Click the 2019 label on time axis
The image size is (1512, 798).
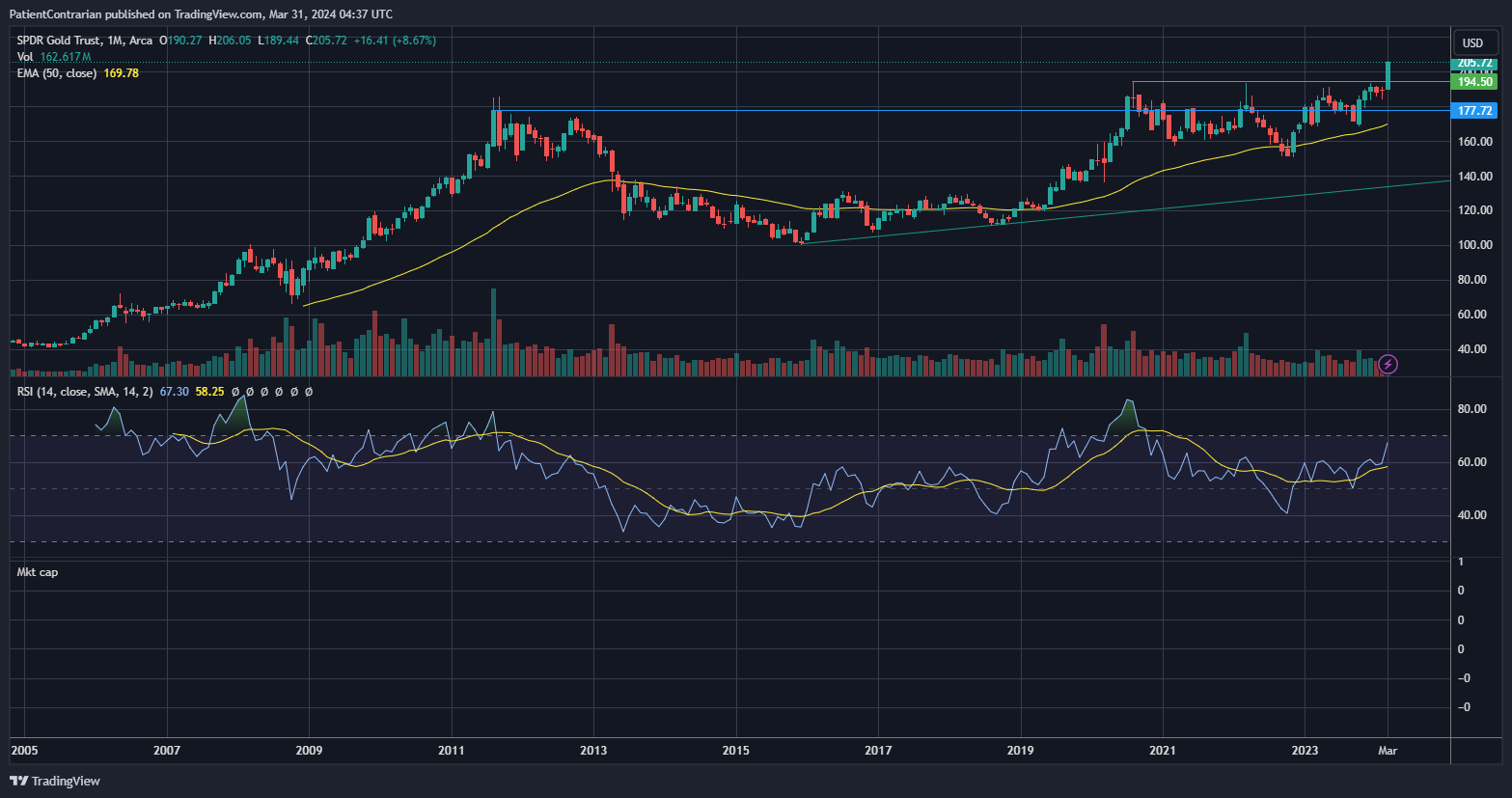1021,750
